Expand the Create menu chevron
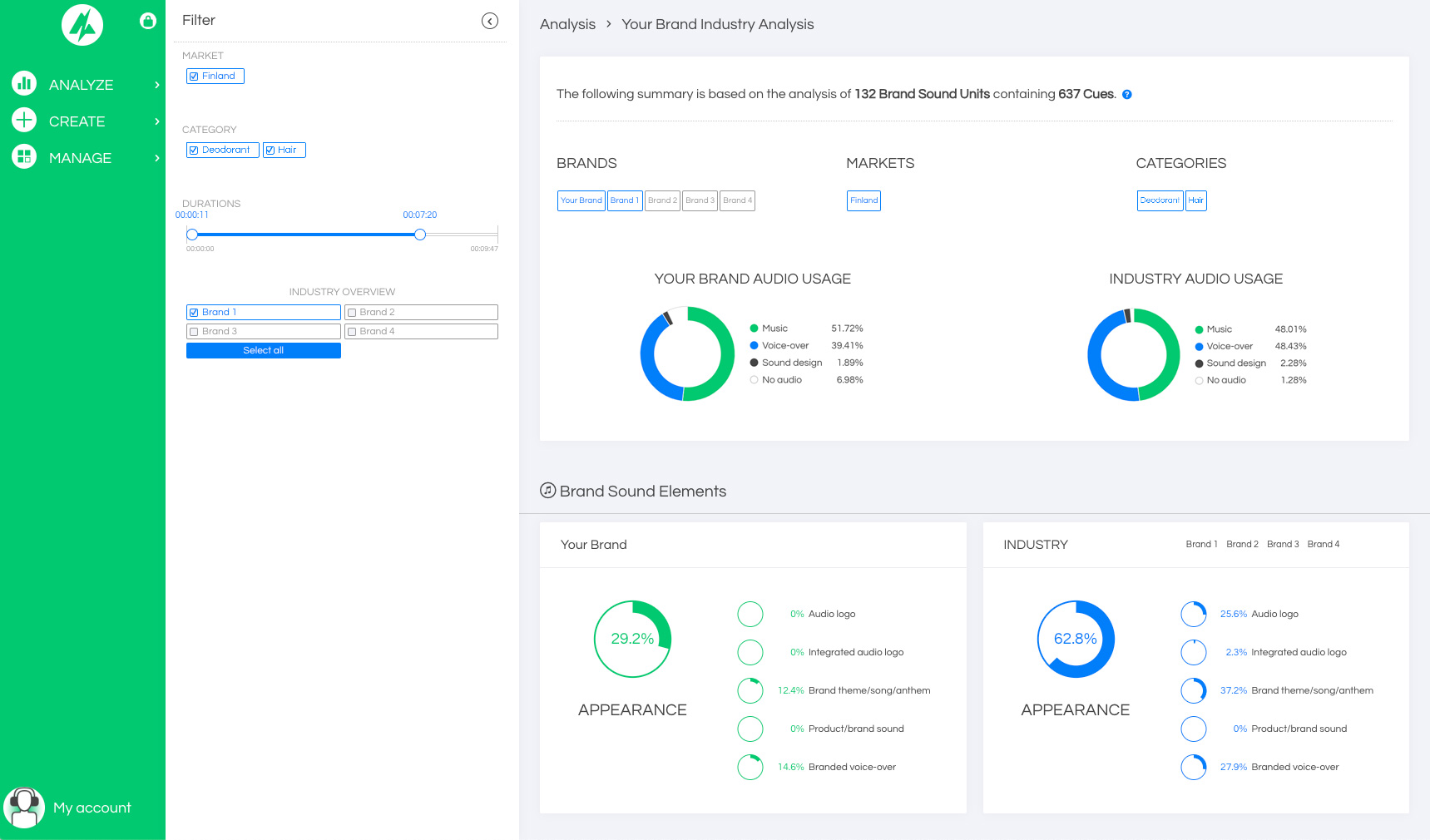This screenshot has width=1430, height=840. 157,121
